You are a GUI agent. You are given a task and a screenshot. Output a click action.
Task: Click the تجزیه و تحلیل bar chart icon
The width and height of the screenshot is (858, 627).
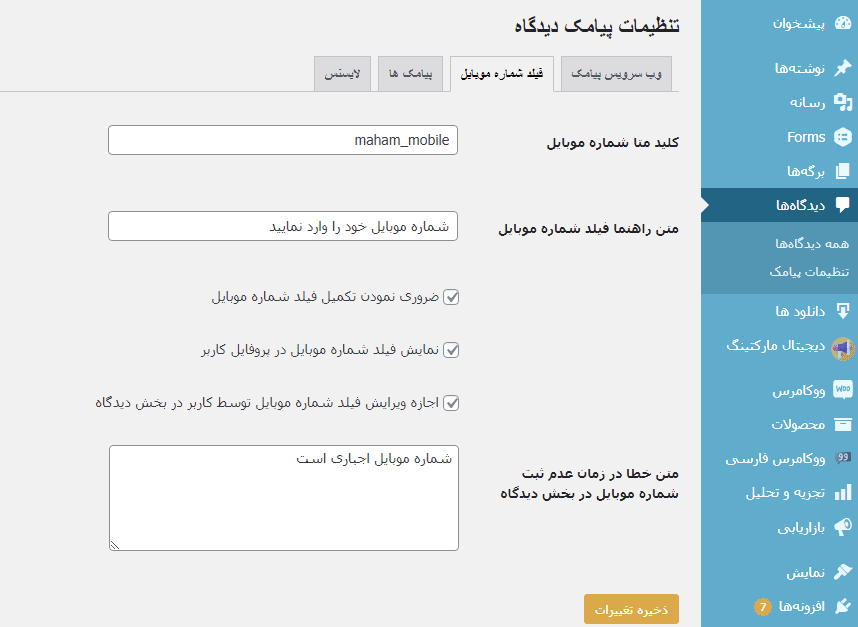(x=843, y=493)
